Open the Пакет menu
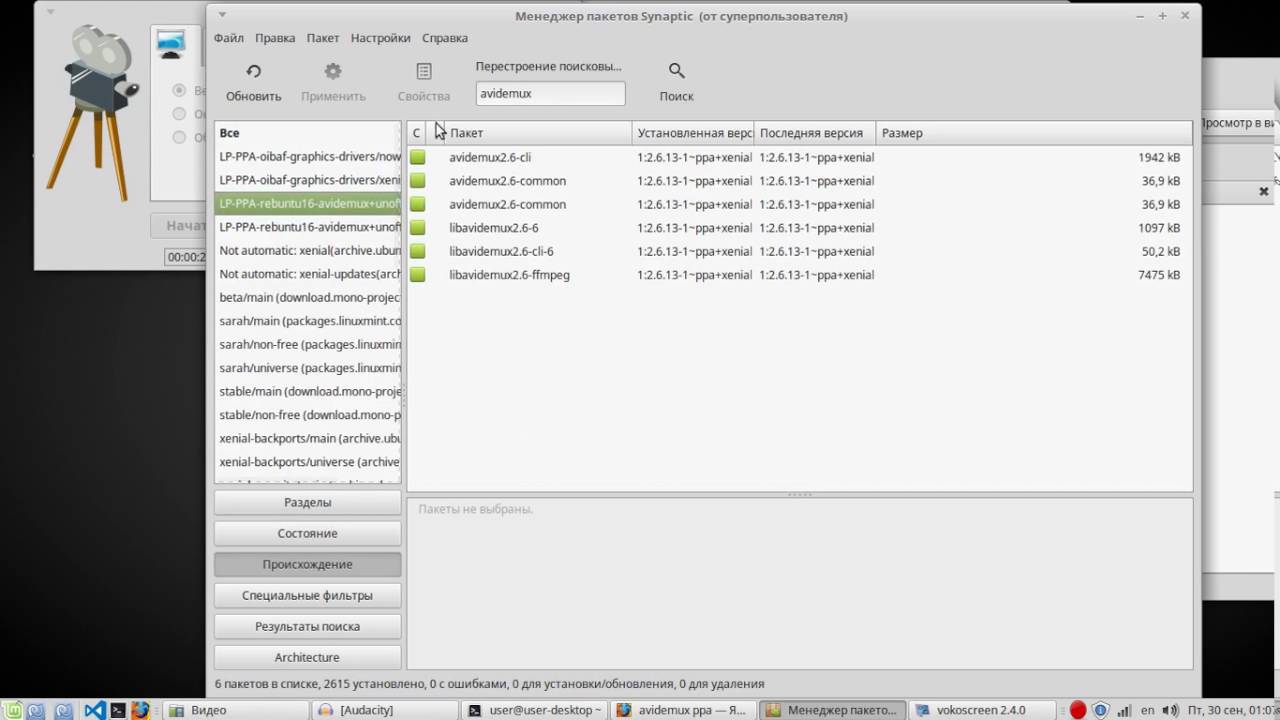 (x=323, y=38)
